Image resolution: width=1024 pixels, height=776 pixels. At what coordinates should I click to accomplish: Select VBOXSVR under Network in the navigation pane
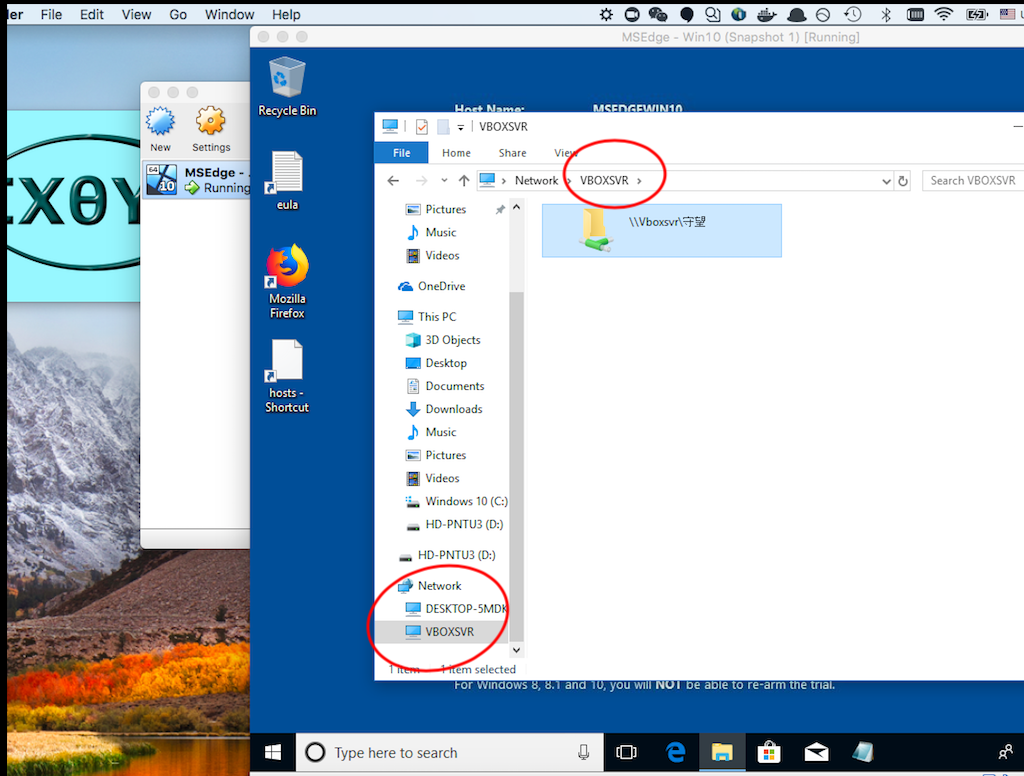pos(440,632)
